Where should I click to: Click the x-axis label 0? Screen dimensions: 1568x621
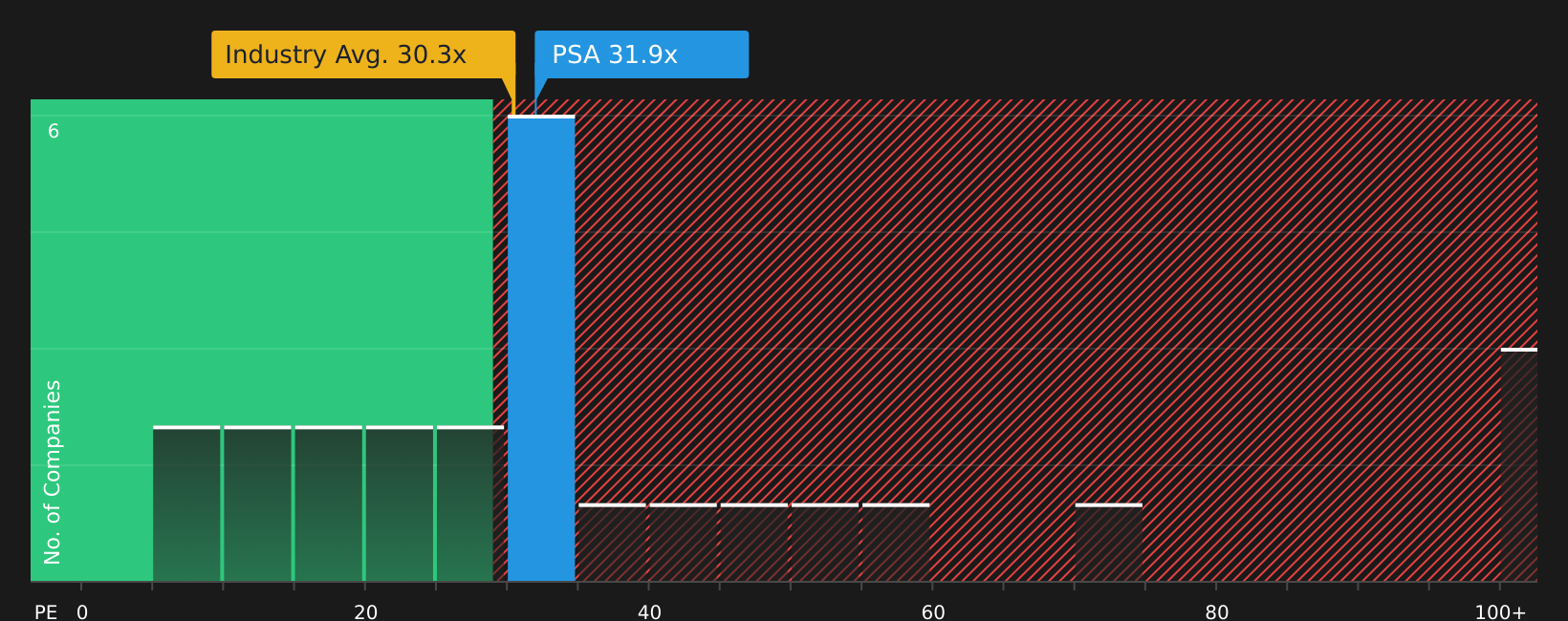point(82,612)
